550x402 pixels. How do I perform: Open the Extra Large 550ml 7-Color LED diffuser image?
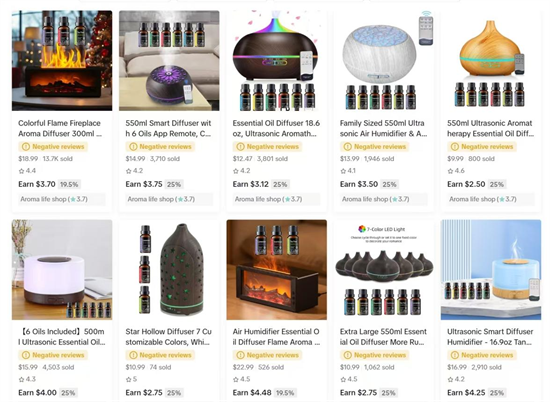(384, 270)
